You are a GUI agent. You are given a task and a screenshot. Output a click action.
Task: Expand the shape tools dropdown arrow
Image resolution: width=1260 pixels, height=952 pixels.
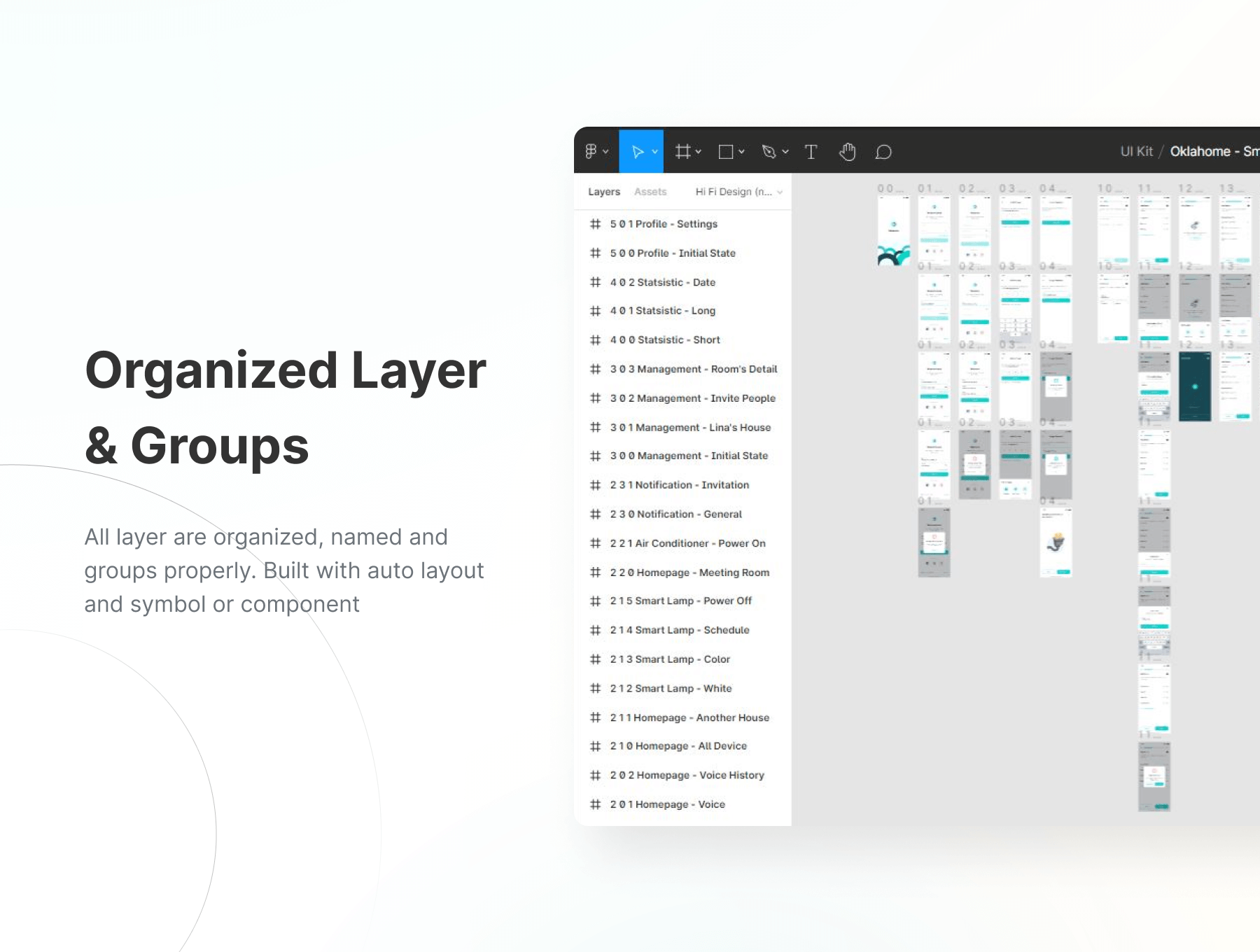coord(742,152)
